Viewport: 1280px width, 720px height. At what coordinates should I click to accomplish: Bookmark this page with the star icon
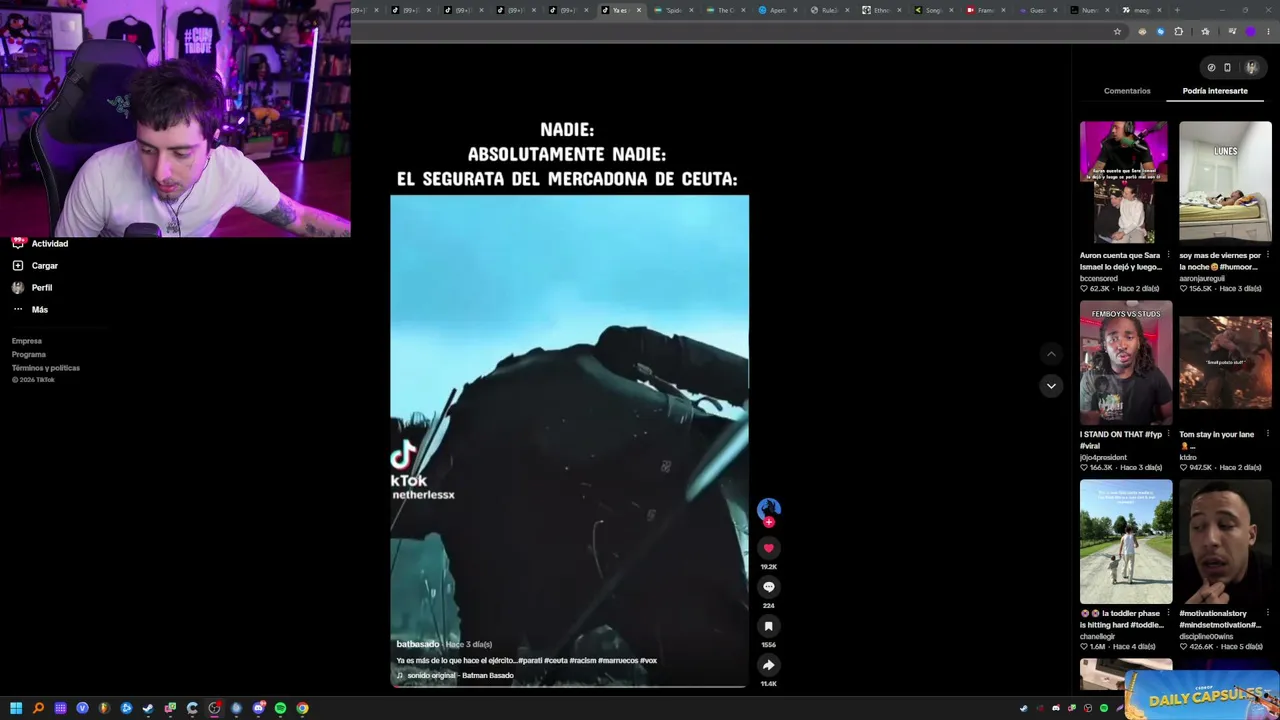point(1117,31)
